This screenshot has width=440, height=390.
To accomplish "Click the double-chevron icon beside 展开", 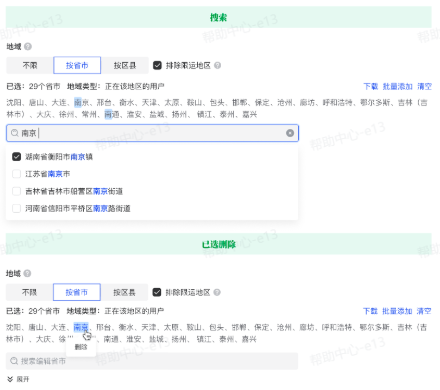I will (10, 379).
